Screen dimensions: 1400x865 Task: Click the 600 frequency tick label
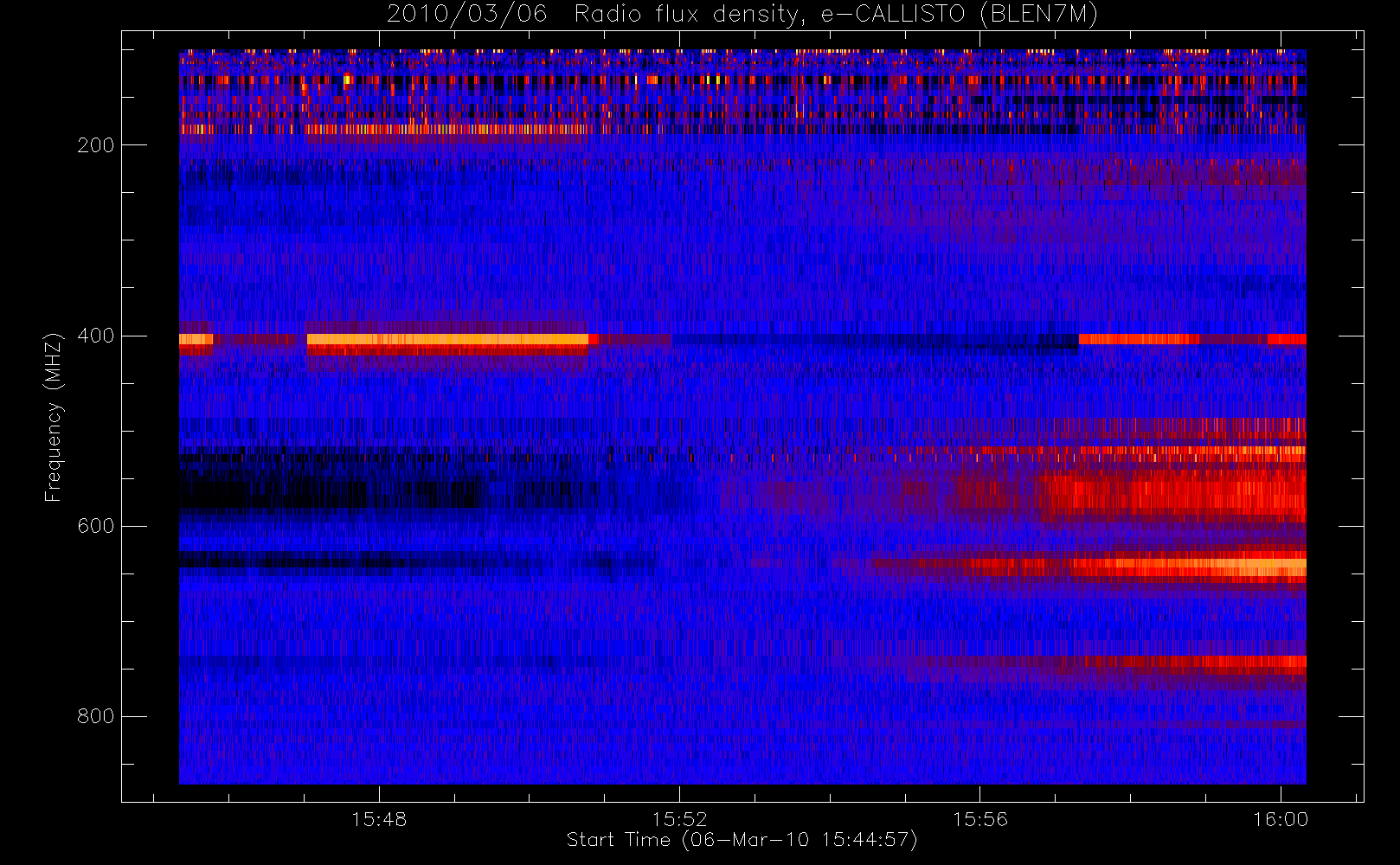96,526
